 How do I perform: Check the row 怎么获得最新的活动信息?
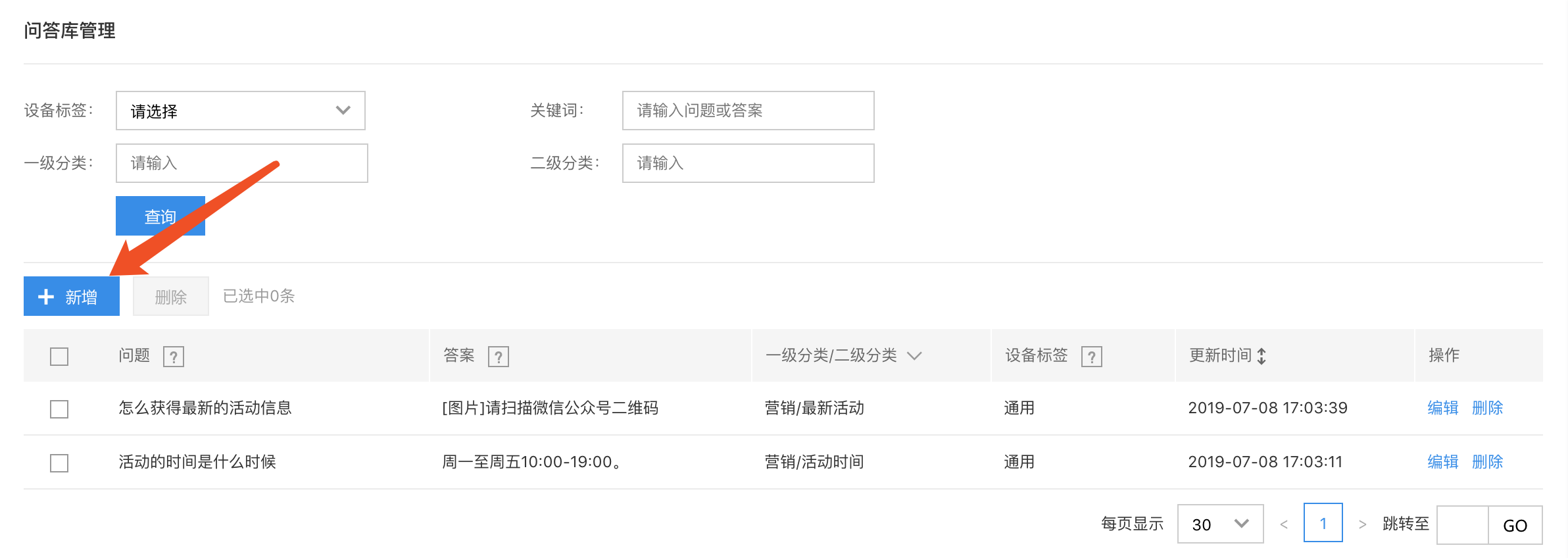tap(59, 409)
